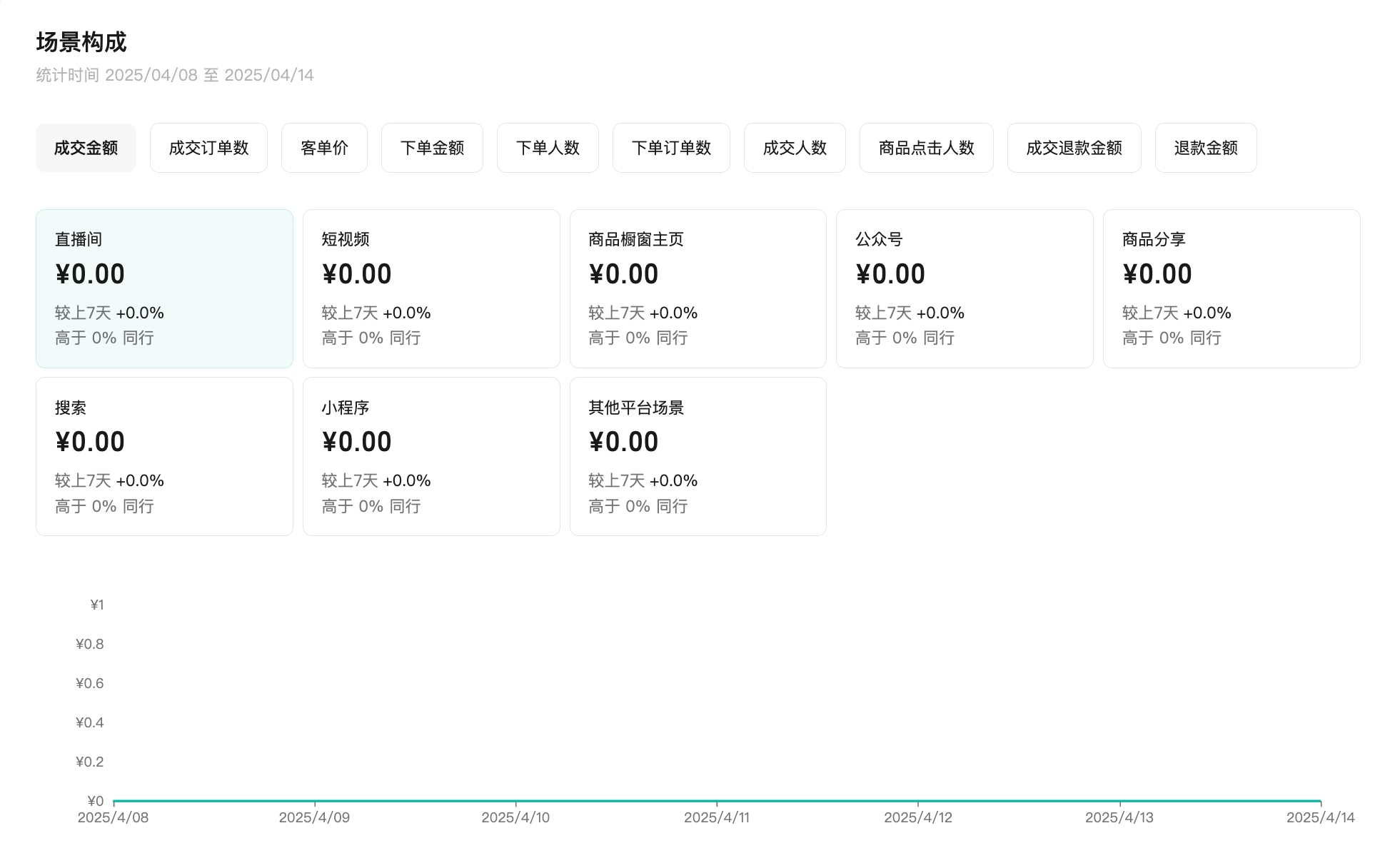Image resolution: width=1385 pixels, height=868 pixels.
Task: Choose the 下单订单数 tab
Action: (x=671, y=148)
